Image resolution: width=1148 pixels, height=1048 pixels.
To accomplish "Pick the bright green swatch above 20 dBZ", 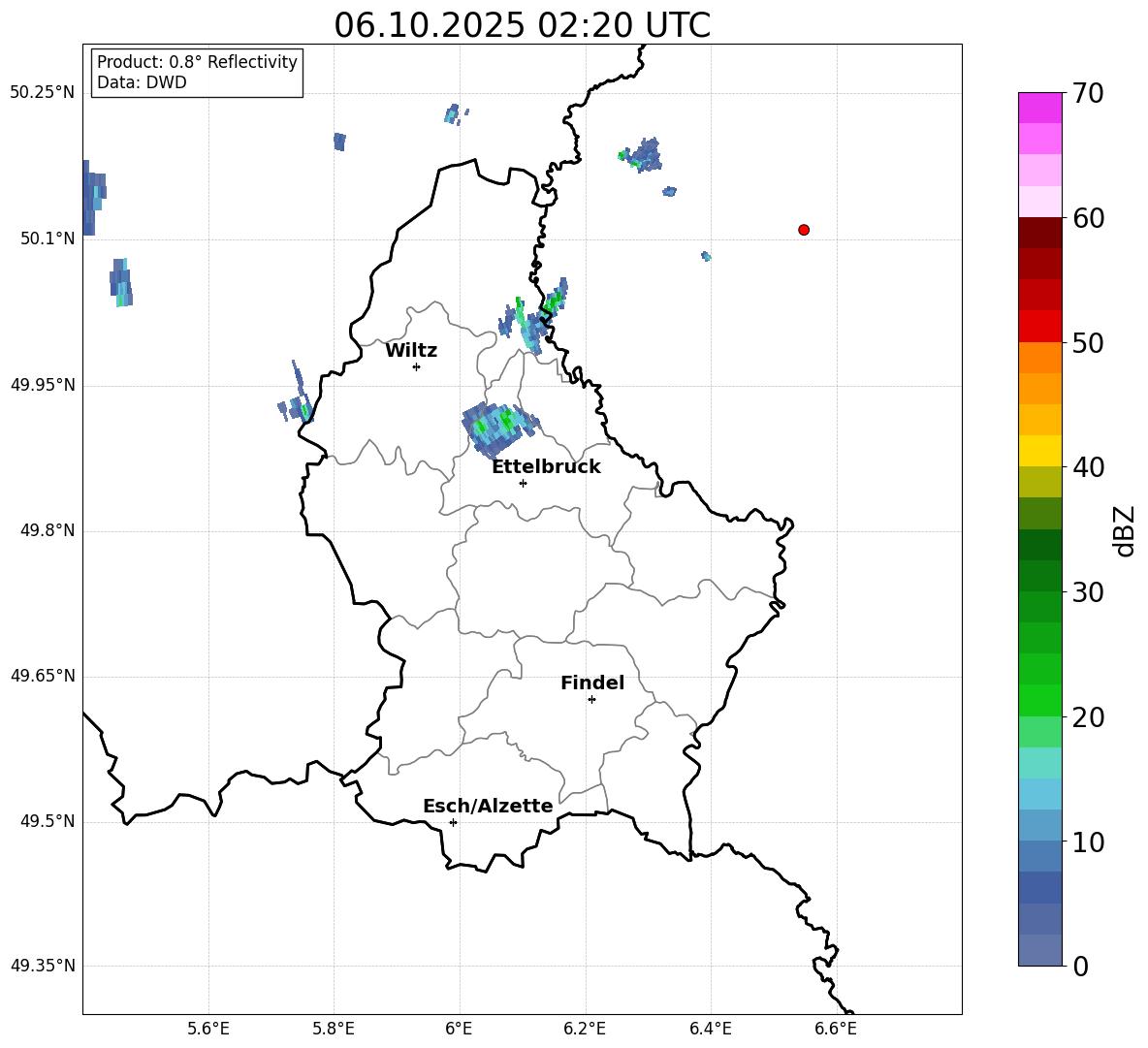I will click(x=1040, y=700).
